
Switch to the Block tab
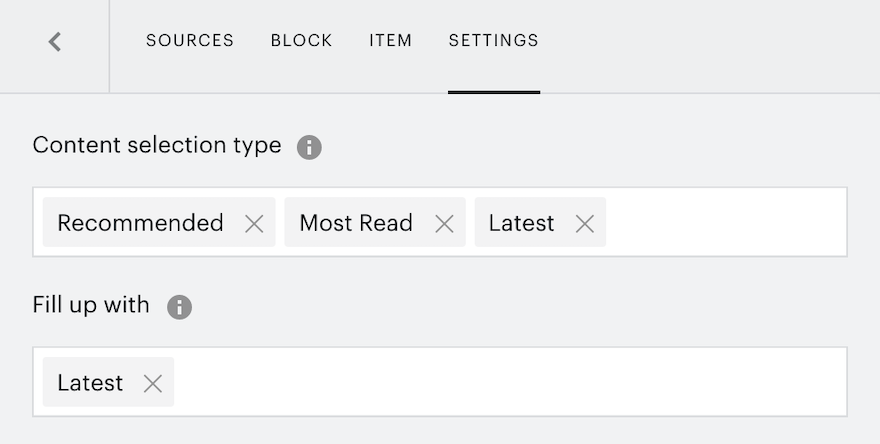tap(301, 40)
